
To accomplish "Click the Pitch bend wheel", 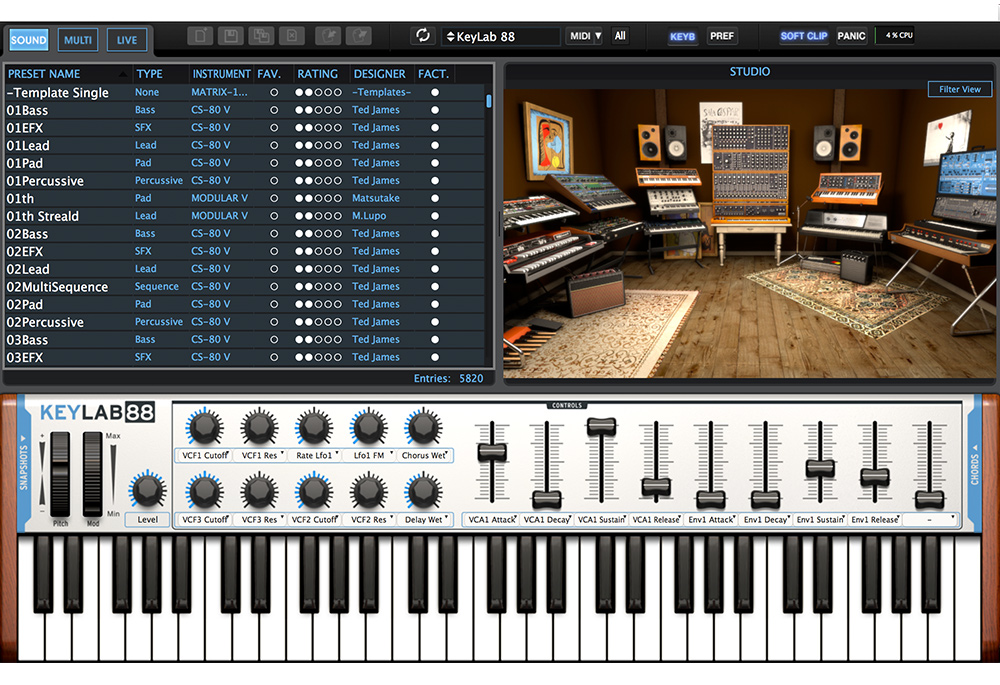I will (60, 474).
